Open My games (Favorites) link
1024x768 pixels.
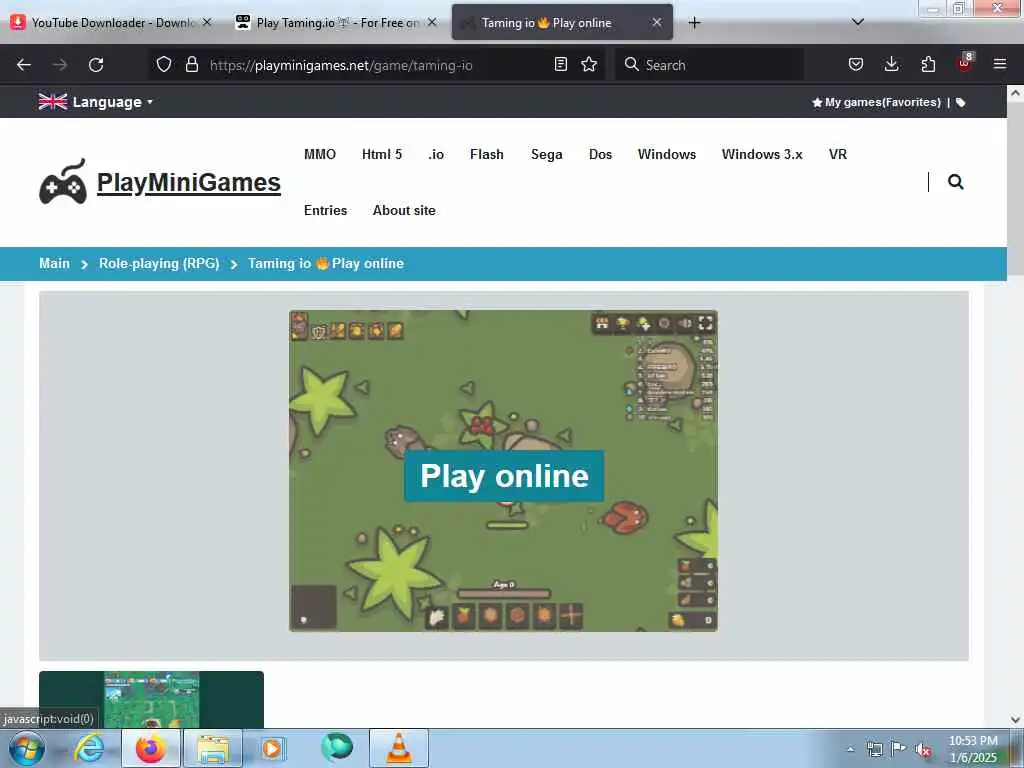pos(876,102)
